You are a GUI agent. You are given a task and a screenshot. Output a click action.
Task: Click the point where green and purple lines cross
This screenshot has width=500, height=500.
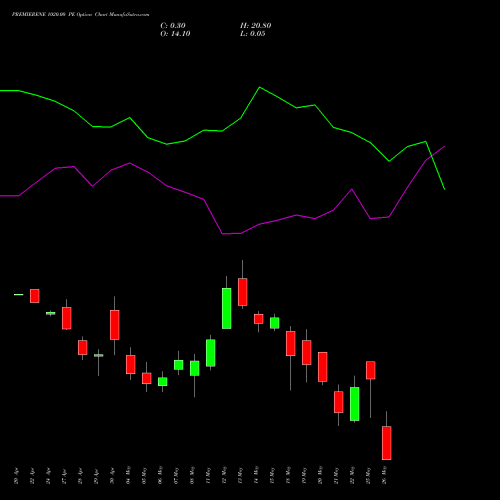(x=431, y=156)
